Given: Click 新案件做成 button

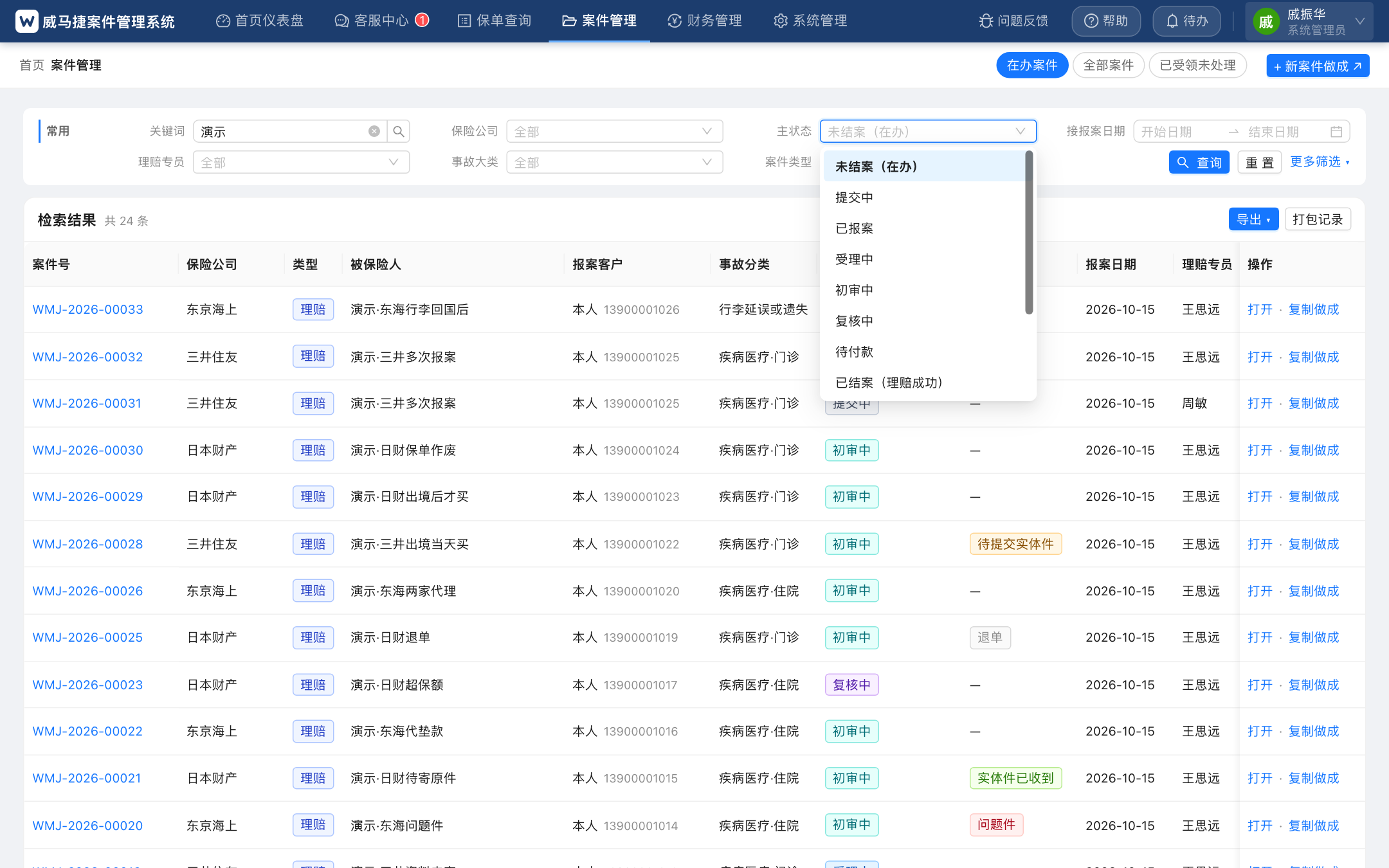Looking at the screenshot, I should coord(1318,66).
